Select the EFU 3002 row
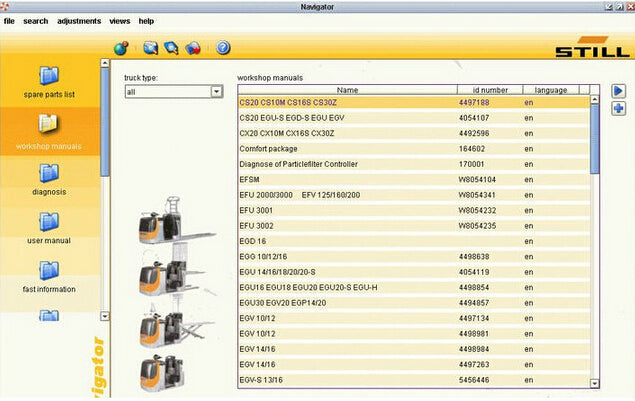Image resolution: width=635 pixels, height=401 pixels. click(414, 226)
